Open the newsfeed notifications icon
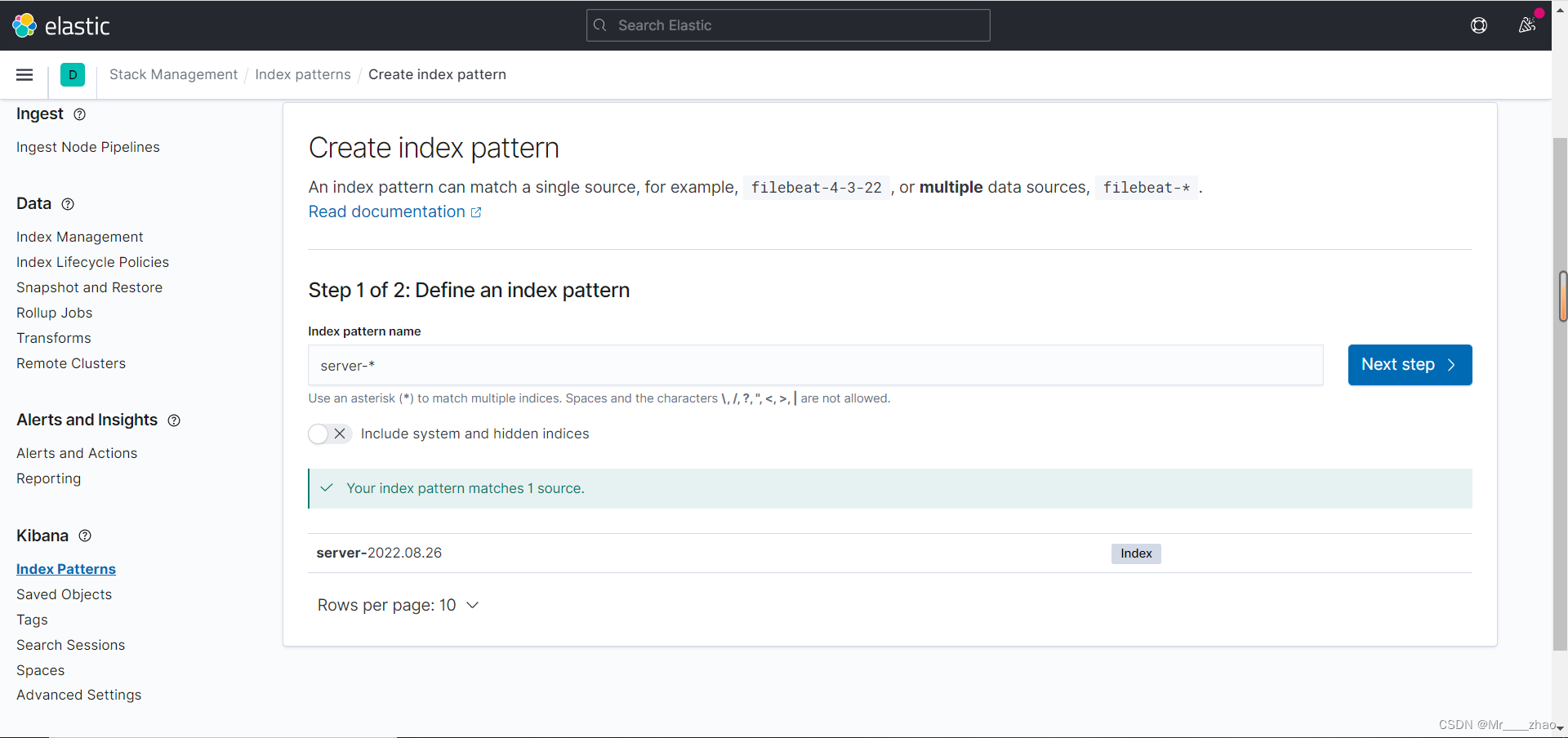The width and height of the screenshot is (1568, 738). coord(1526,25)
